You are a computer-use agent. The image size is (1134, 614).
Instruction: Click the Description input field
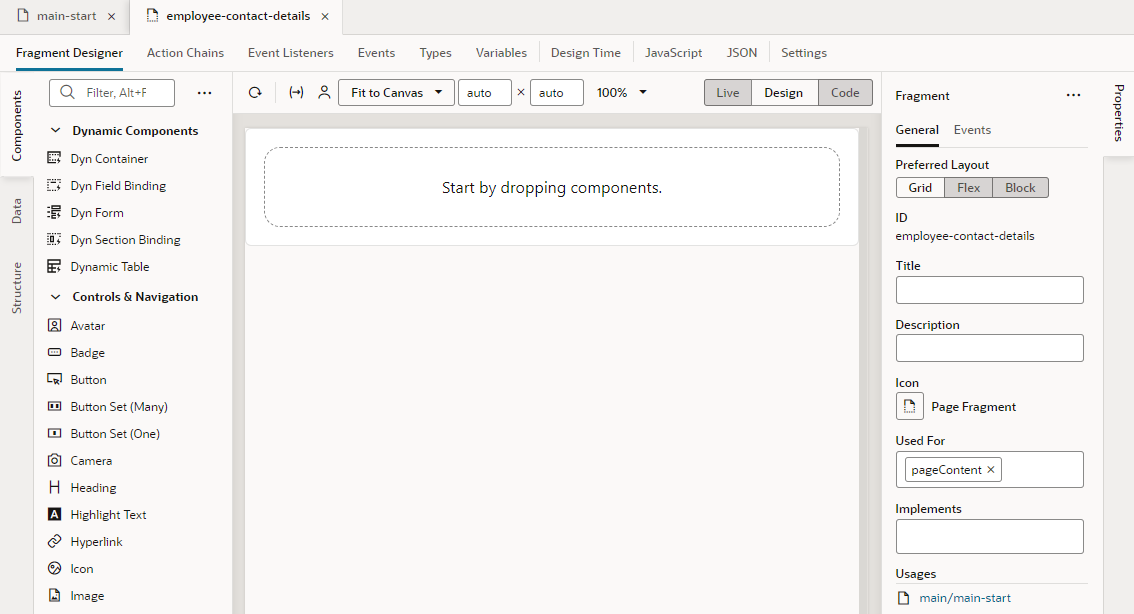[x=989, y=348]
